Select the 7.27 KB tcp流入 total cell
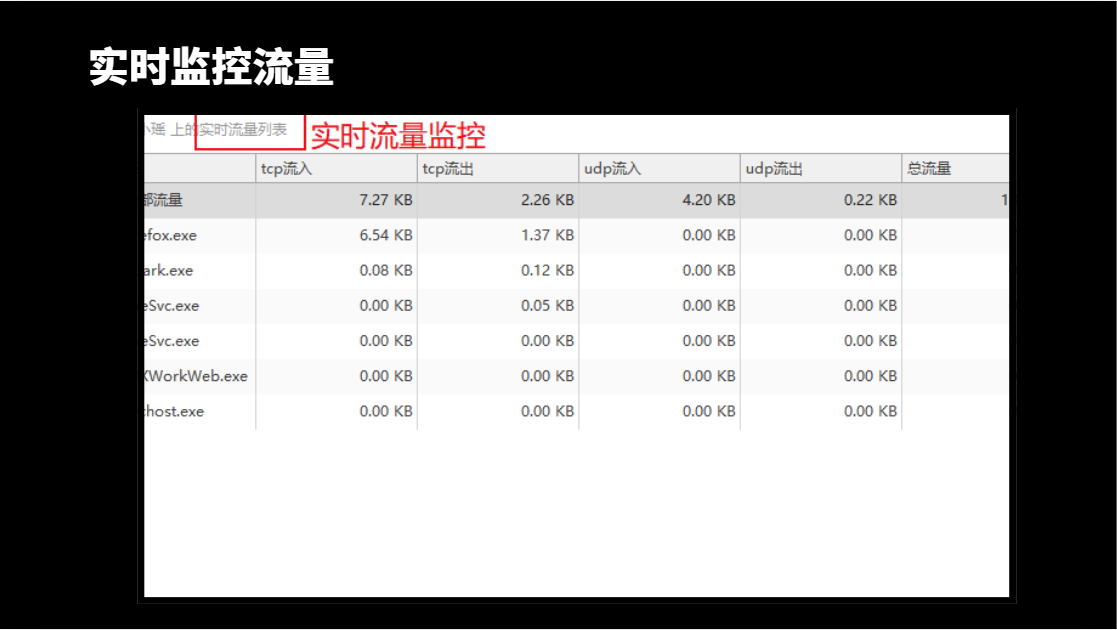 pos(336,200)
